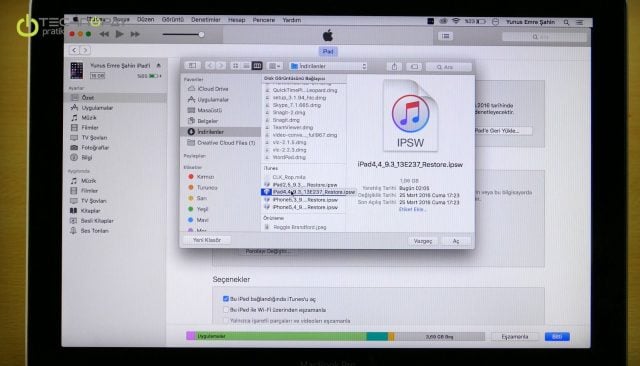Open the Görüntü menu
This screenshot has height=366, width=640.
coord(173,20)
